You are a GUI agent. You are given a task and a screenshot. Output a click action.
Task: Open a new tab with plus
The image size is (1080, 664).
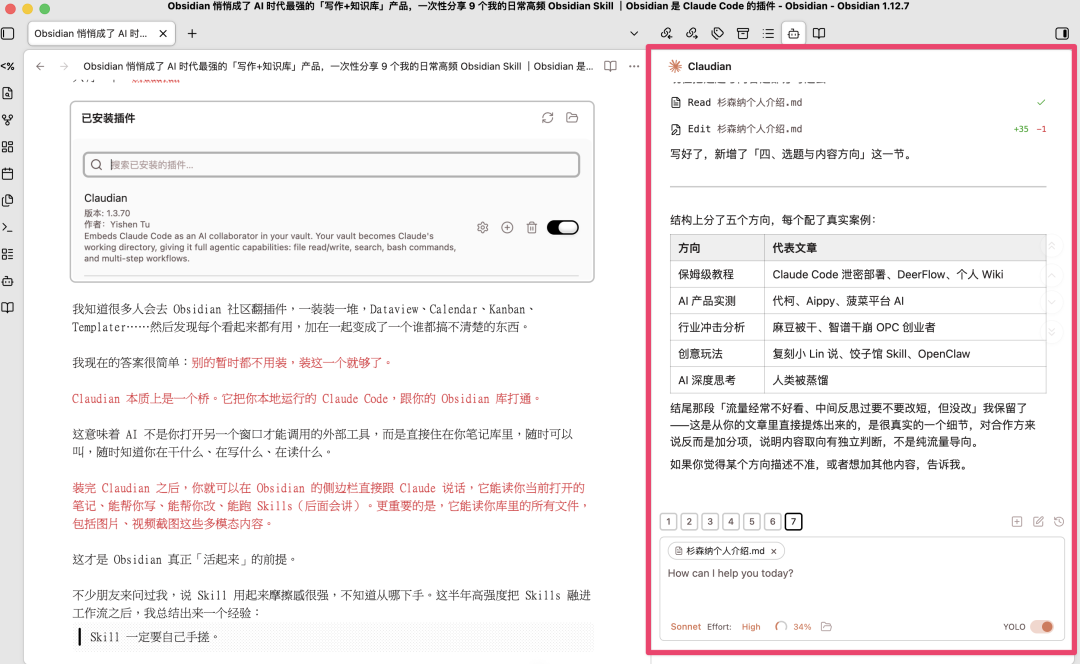(x=192, y=33)
